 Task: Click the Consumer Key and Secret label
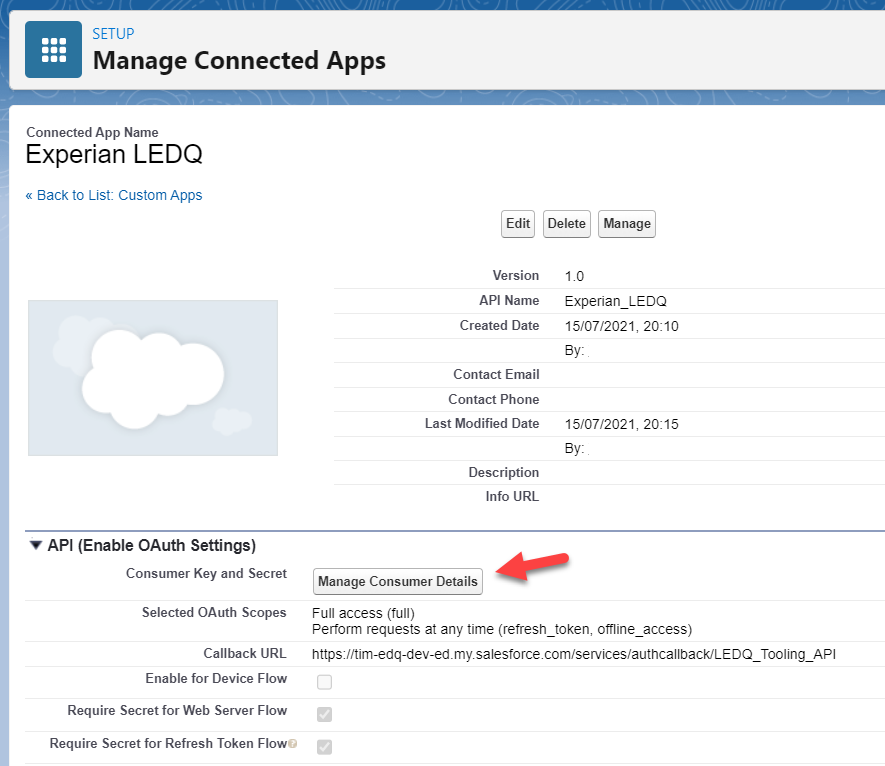tap(206, 574)
